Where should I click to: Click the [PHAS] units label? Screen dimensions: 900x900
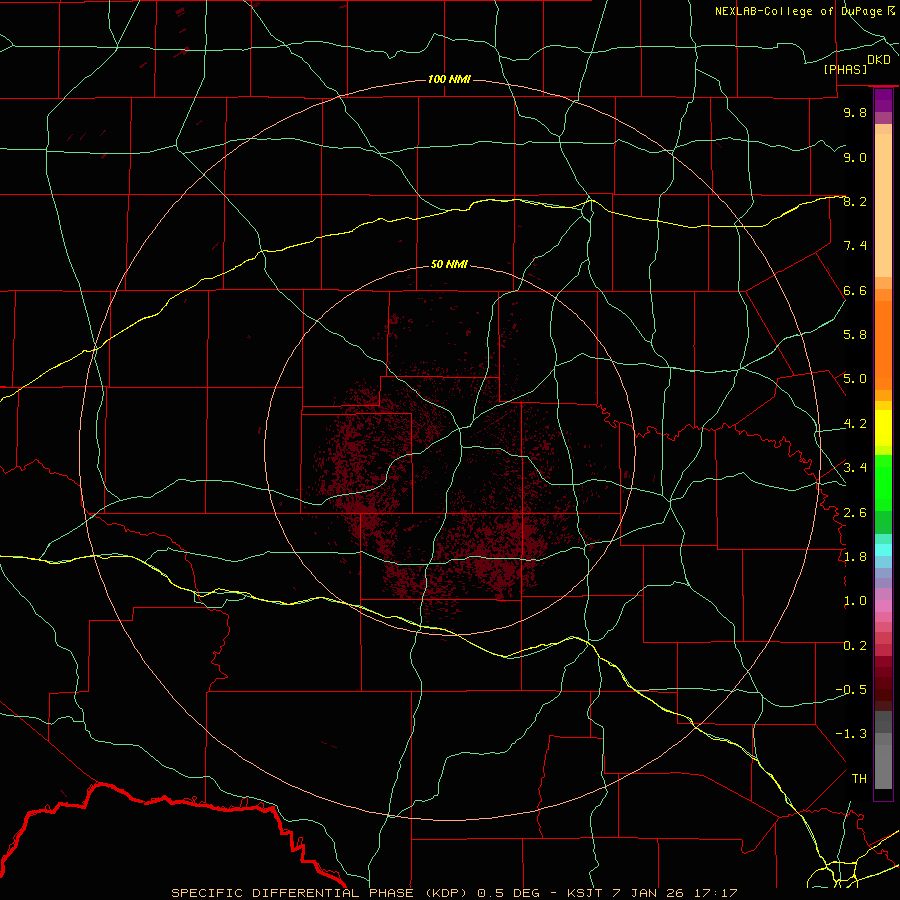(845, 69)
